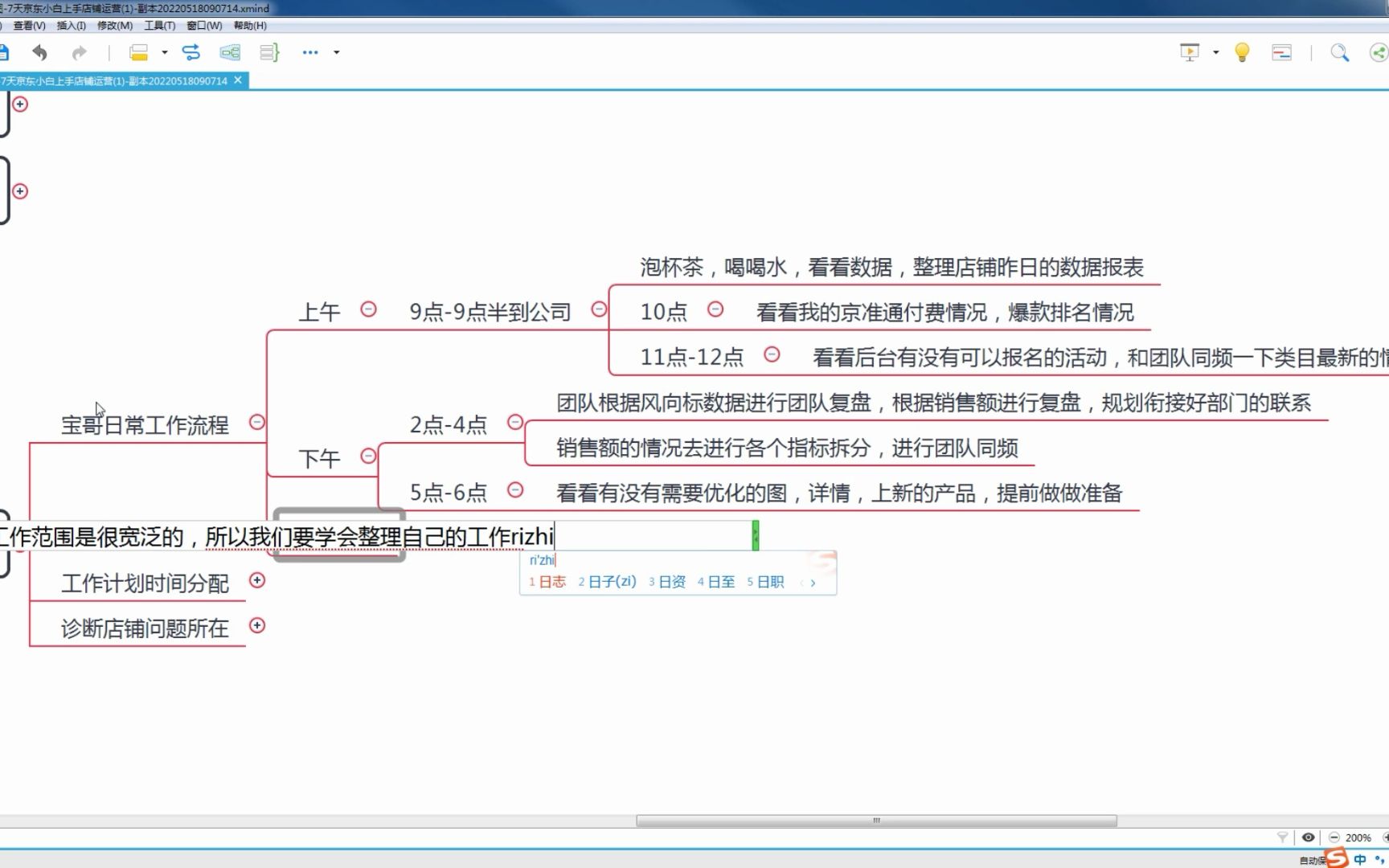The width and height of the screenshot is (1389, 868).
Task: Click the three-dots more icon
Action: click(x=310, y=53)
